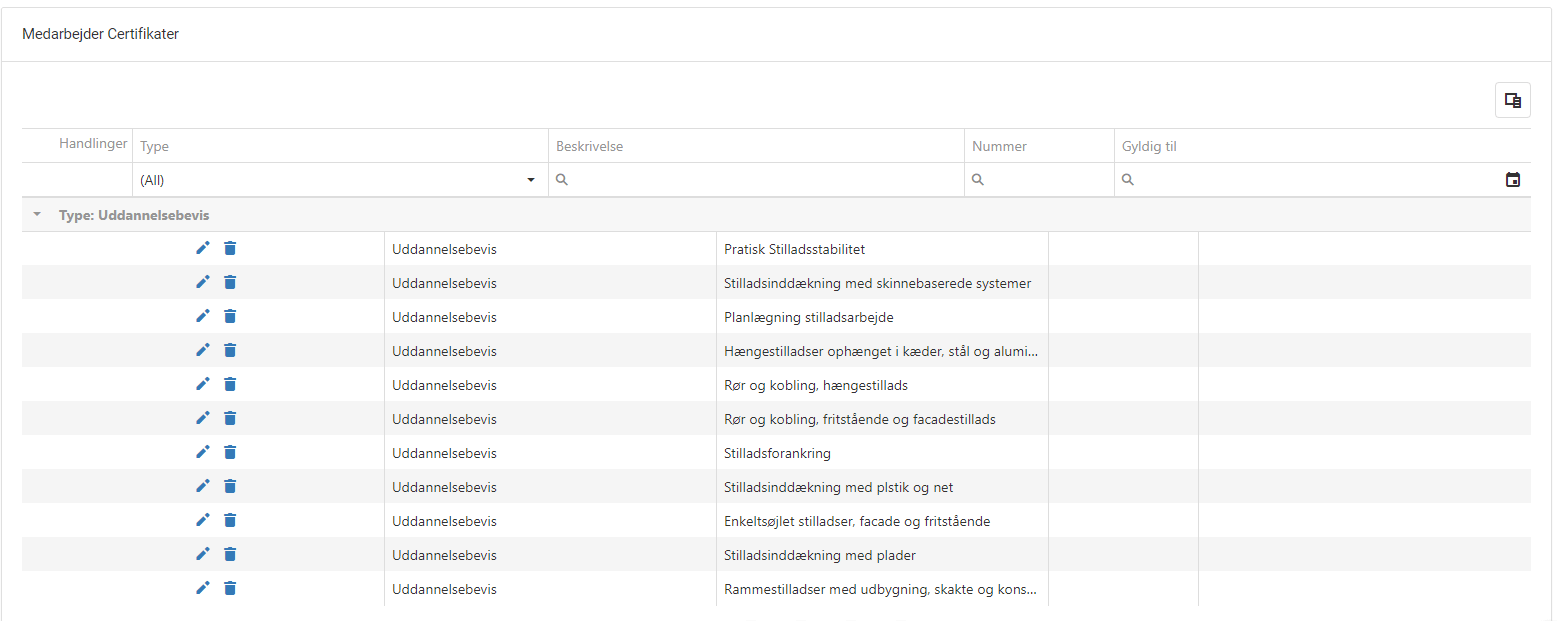The width and height of the screenshot is (1563, 621).
Task: Click the Nummer column header
Action: [x=999, y=146]
